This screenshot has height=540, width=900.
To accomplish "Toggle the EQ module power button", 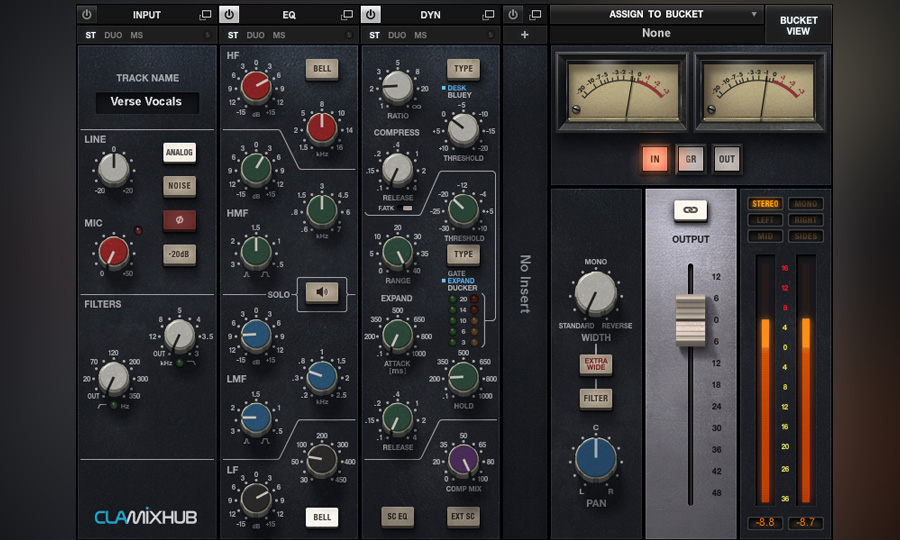I will [x=229, y=15].
